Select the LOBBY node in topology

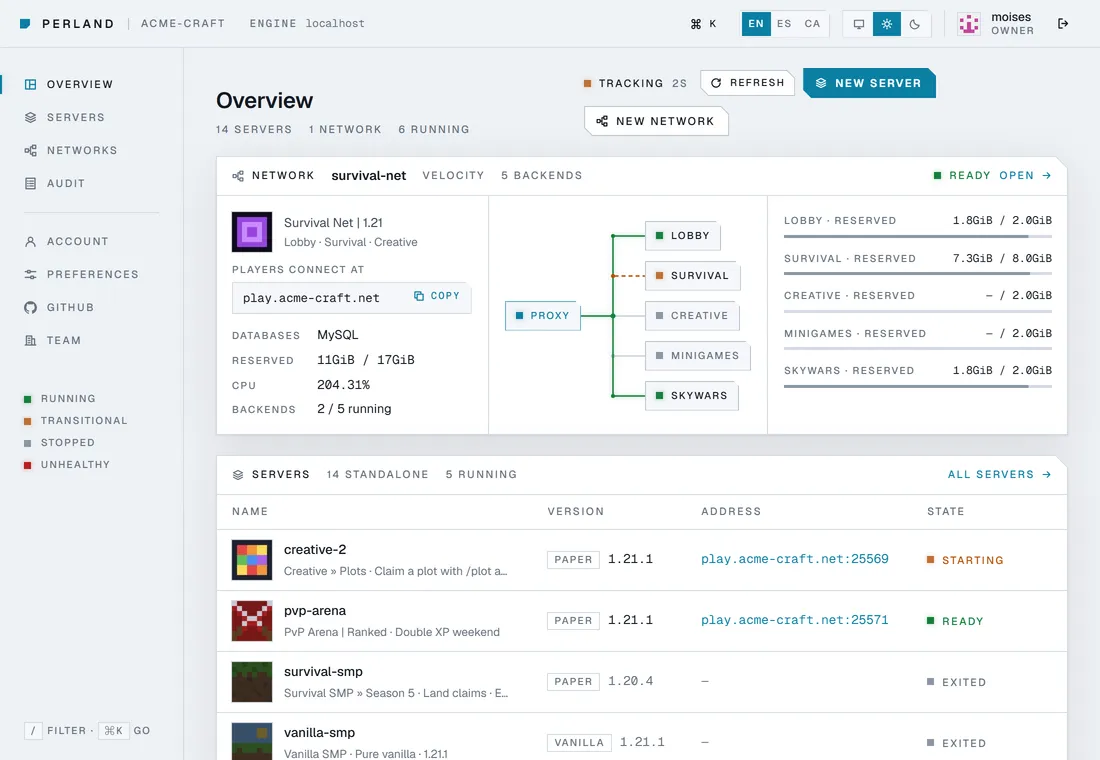pos(683,236)
